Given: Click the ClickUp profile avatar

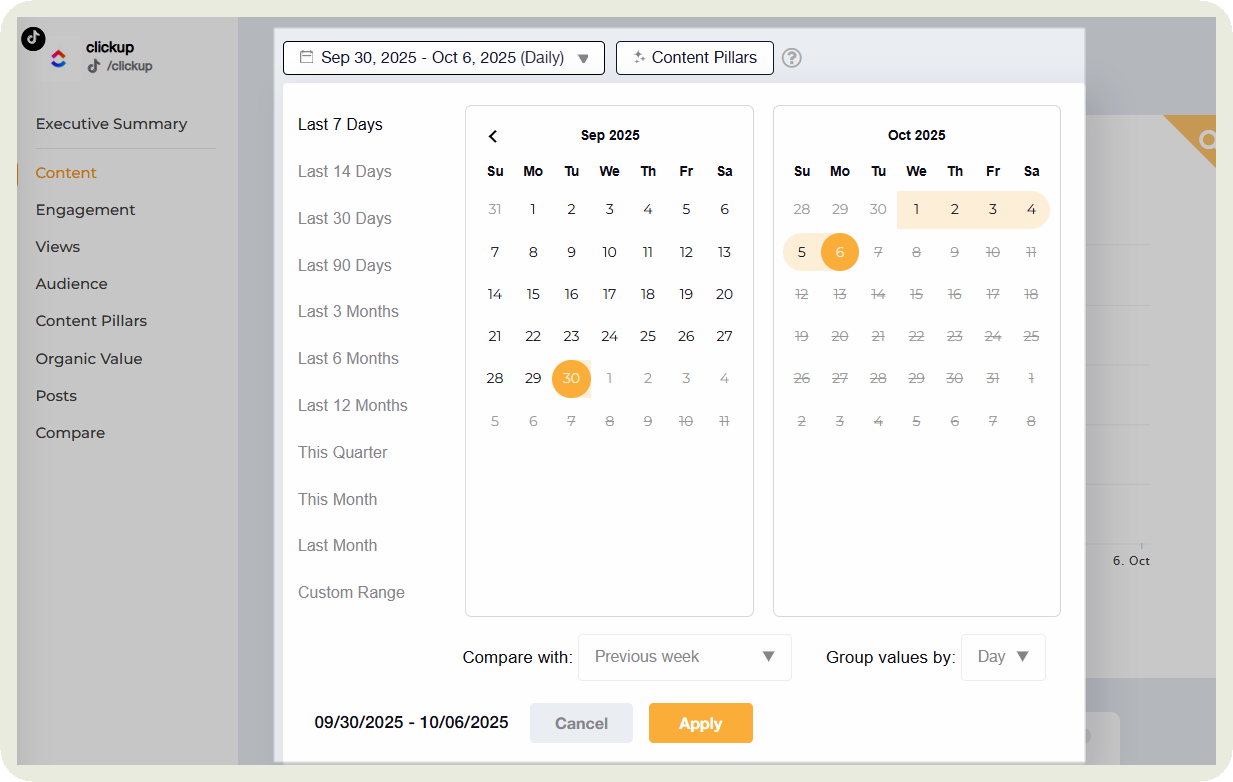Looking at the screenshot, I should (x=59, y=59).
